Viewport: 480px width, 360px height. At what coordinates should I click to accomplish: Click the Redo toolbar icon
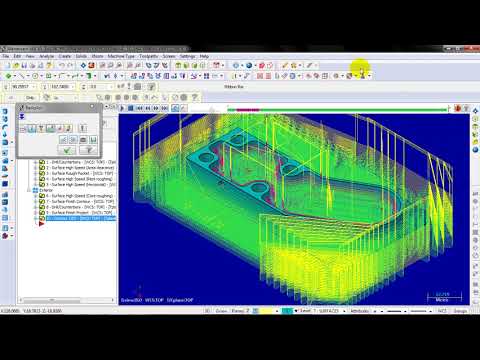click(70, 65)
